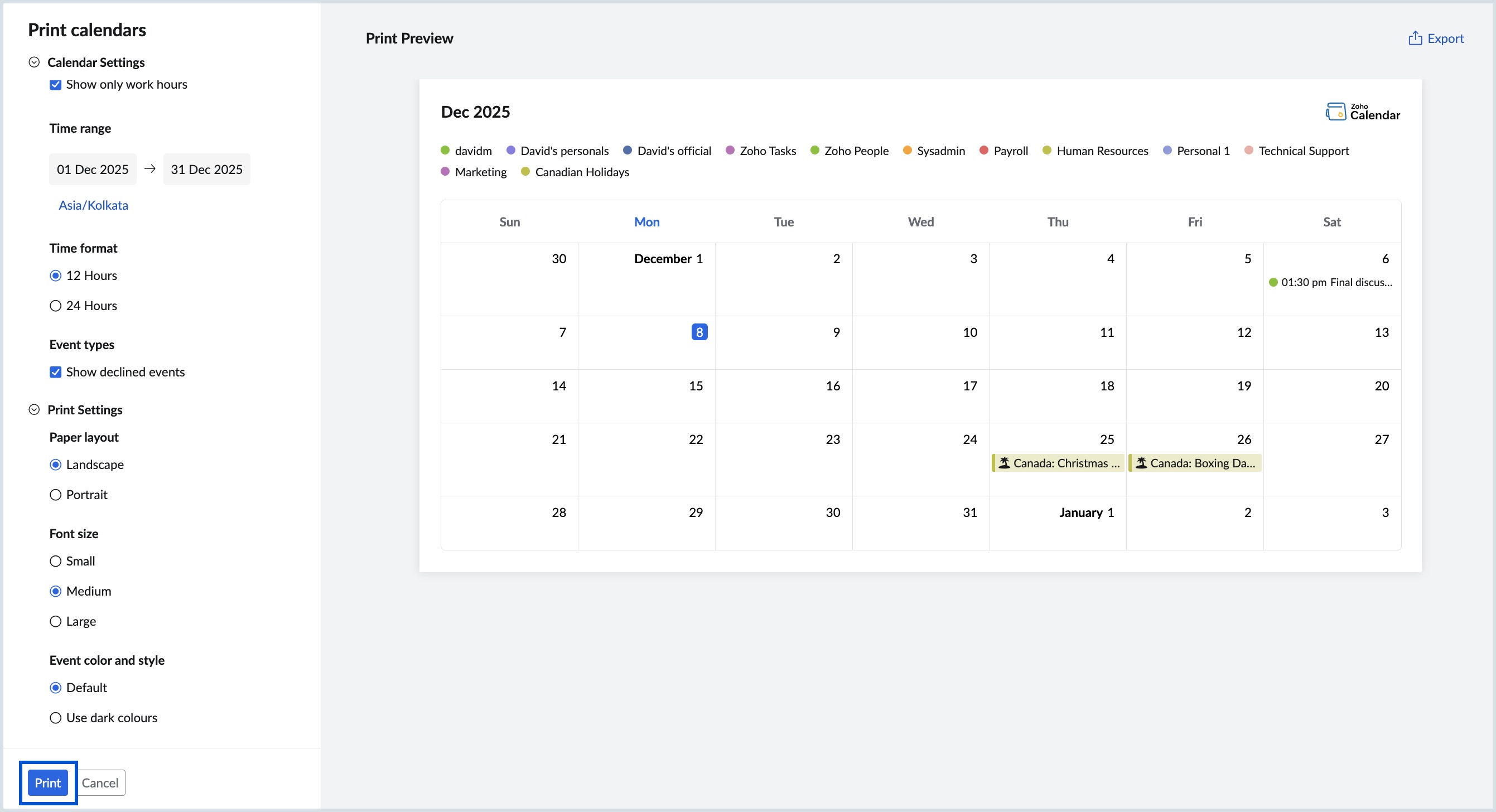Click the highlighted date 8 in the calendar

tap(699, 332)
